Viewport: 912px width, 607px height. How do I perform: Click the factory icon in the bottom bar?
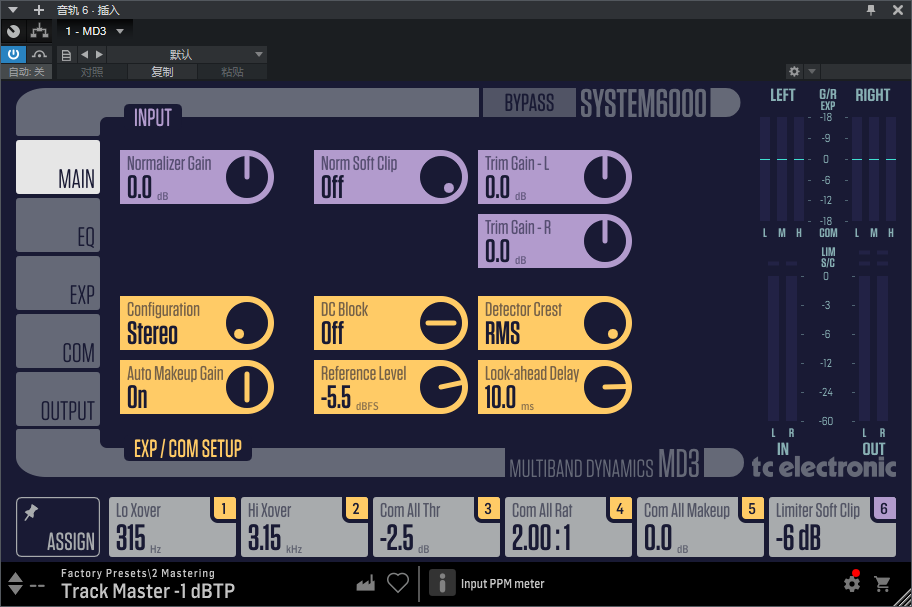[366, 583]
